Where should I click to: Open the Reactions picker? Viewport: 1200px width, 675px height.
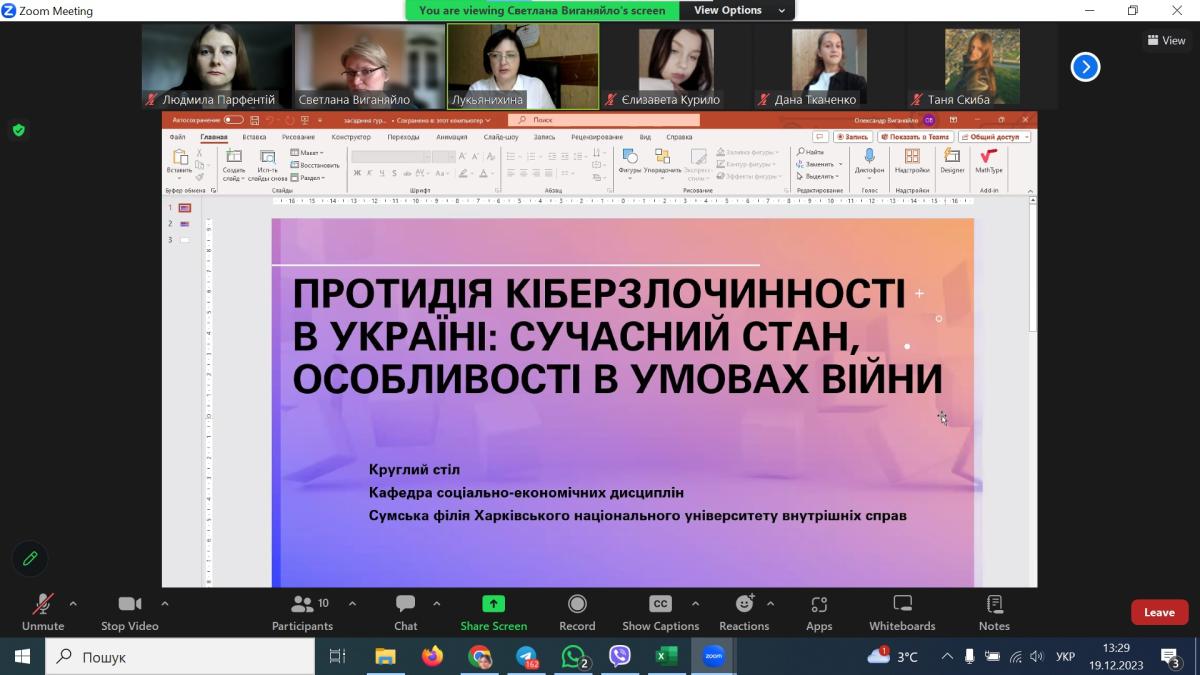pos(744,612)
